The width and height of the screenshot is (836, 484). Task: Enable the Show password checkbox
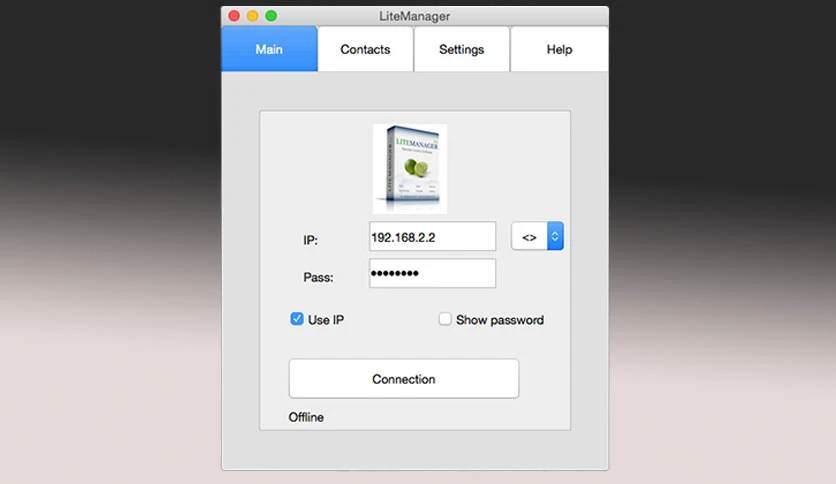445,319
